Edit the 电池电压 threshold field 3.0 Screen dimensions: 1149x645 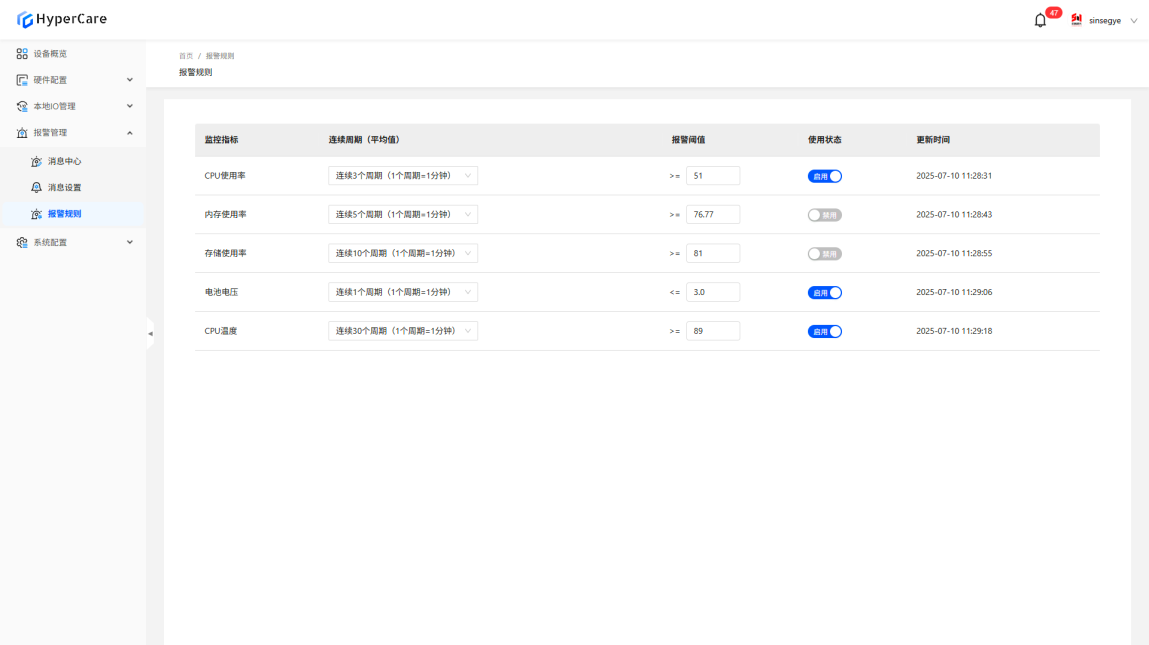point(713,292)
